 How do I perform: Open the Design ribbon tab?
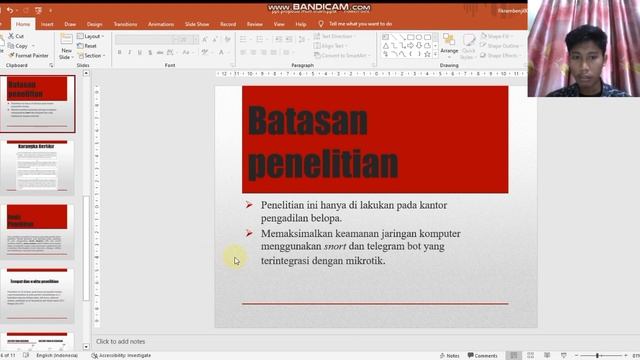point(94,24)
